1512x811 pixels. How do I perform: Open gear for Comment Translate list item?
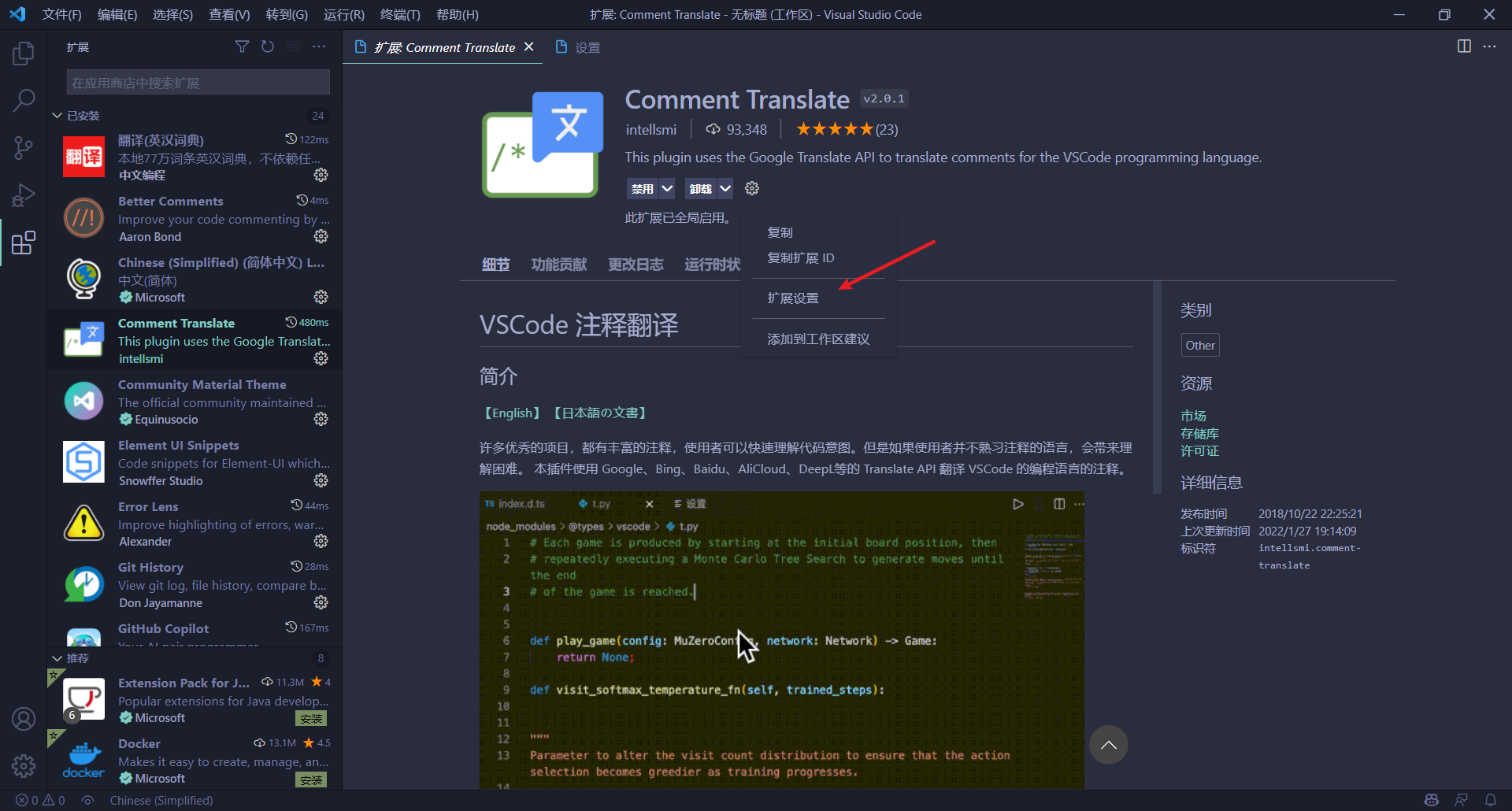pos(321,358)
